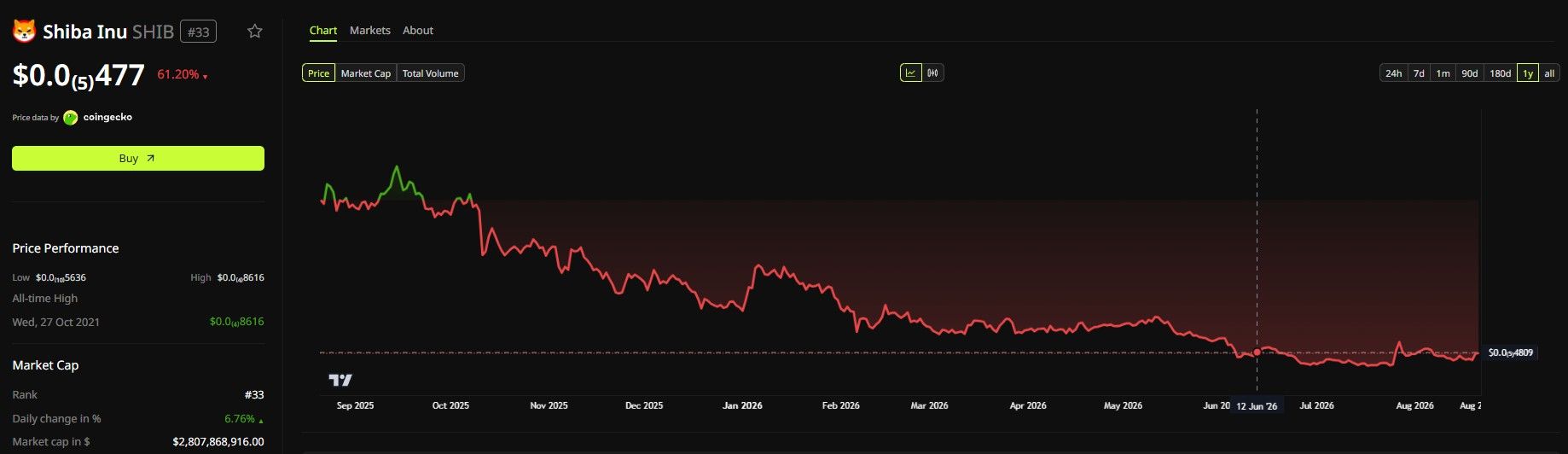
Task: Set chart range to 180d
Action: coord(1500,73)
